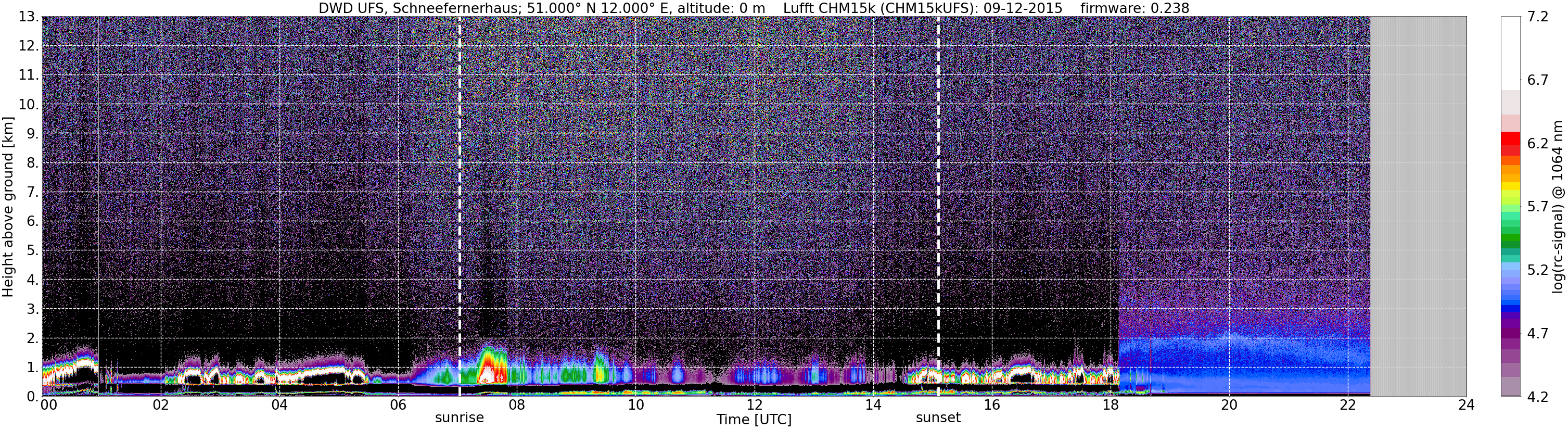
Task: Click the time tick label '20'
Action: (x=1228, y=405)
